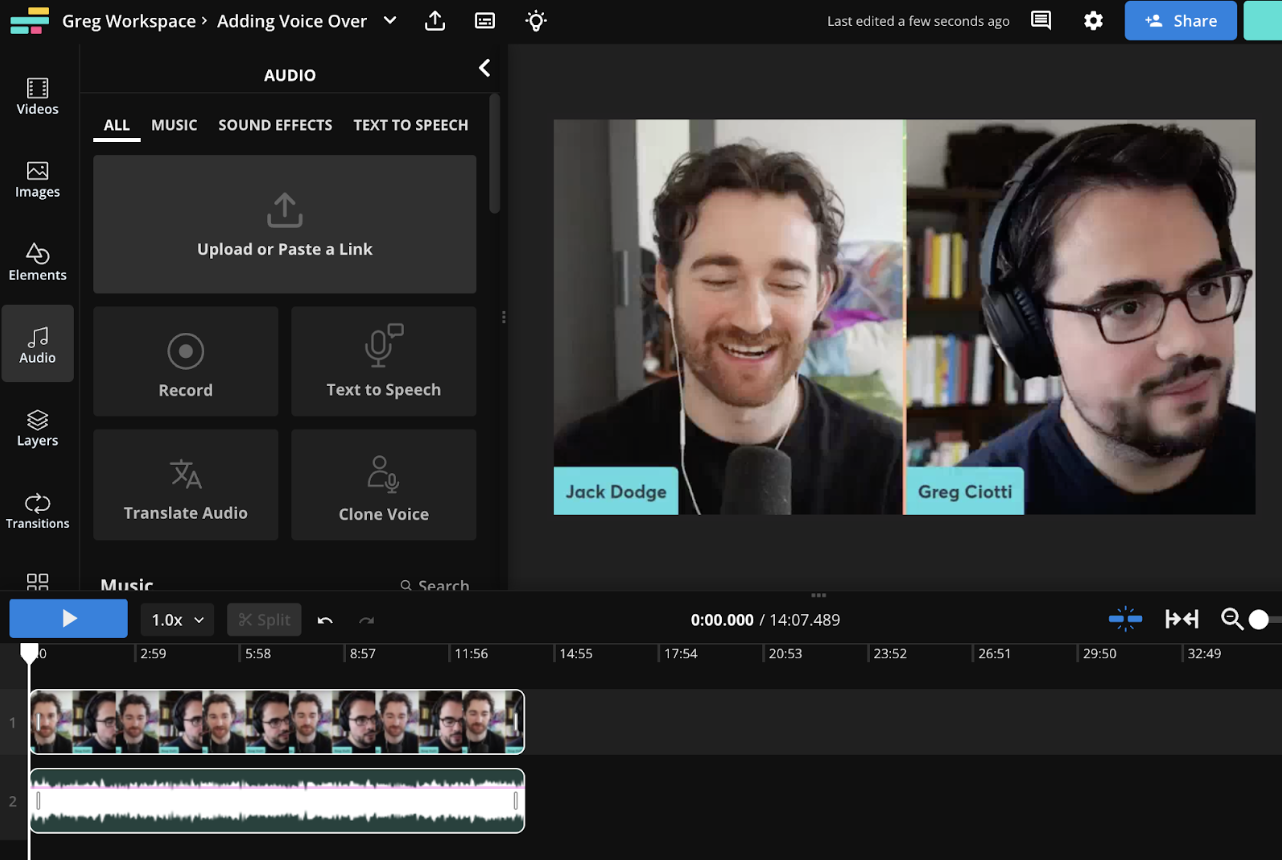The width and height of the screenshot is (1282, 860).
Task: Open the Elements sidebar panel
Action: coord(37,262)
